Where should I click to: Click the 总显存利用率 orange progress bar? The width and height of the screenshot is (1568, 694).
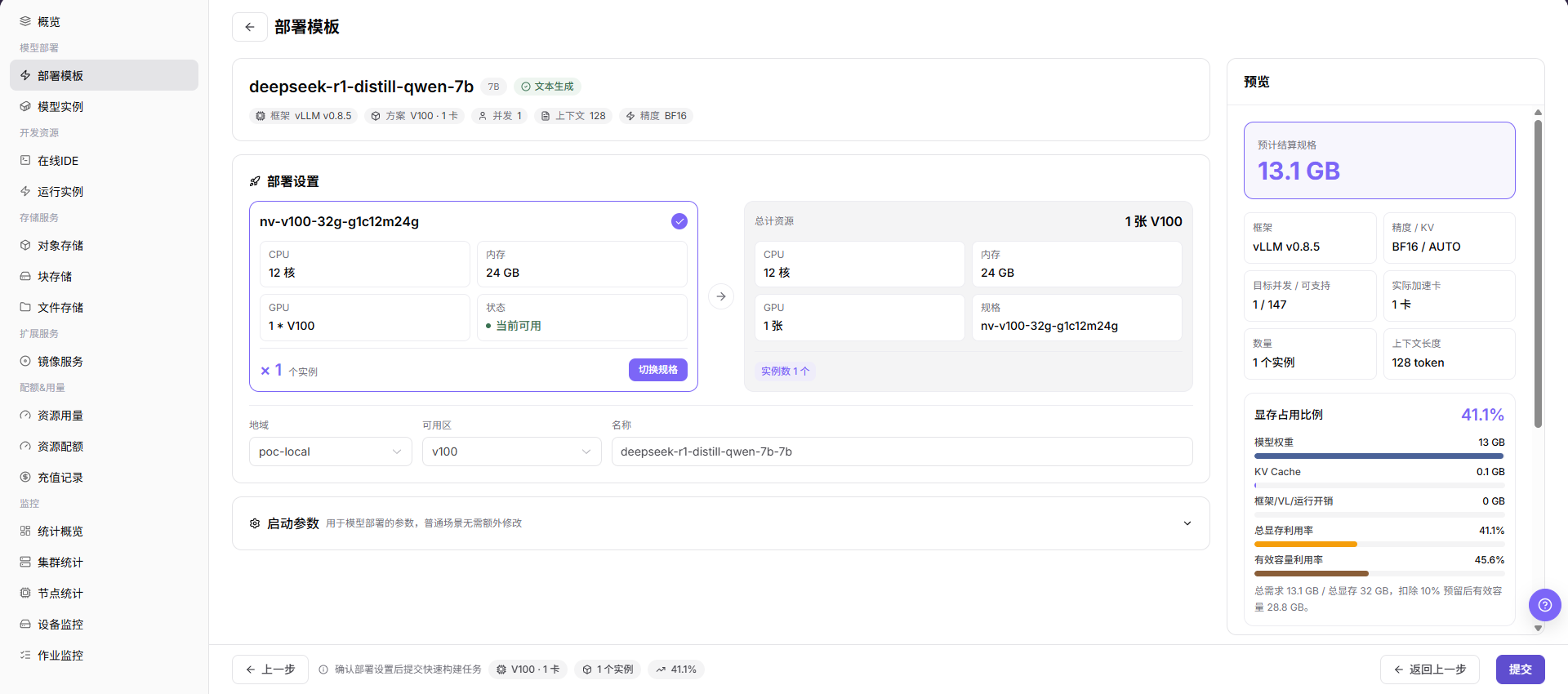coord(1306,544)
